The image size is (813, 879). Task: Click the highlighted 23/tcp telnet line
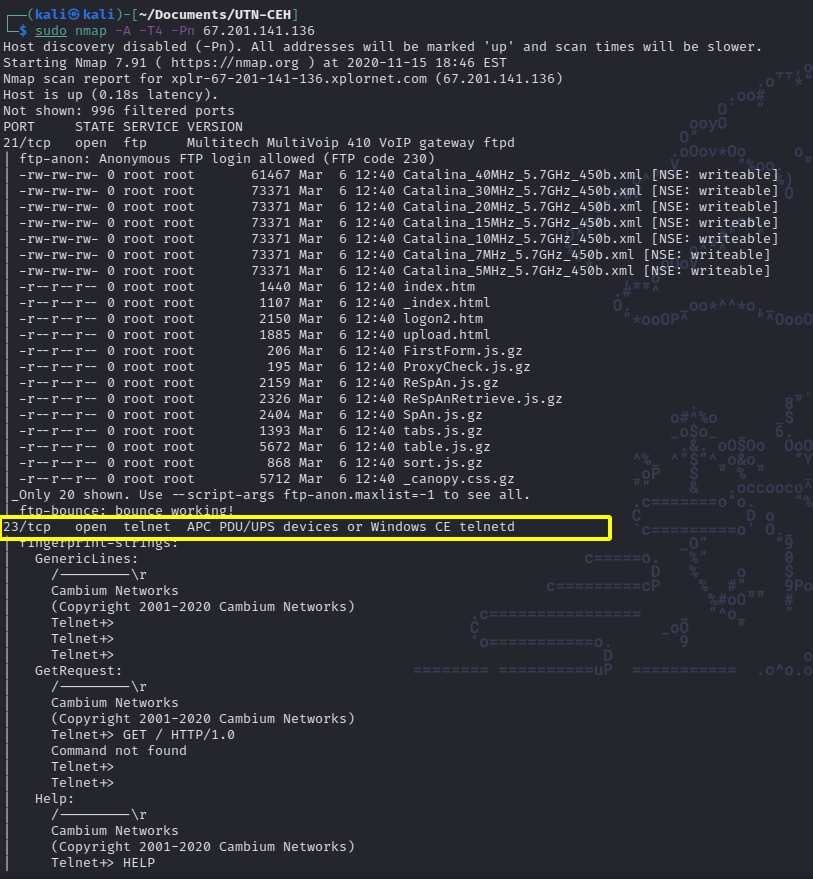point(259,527)
